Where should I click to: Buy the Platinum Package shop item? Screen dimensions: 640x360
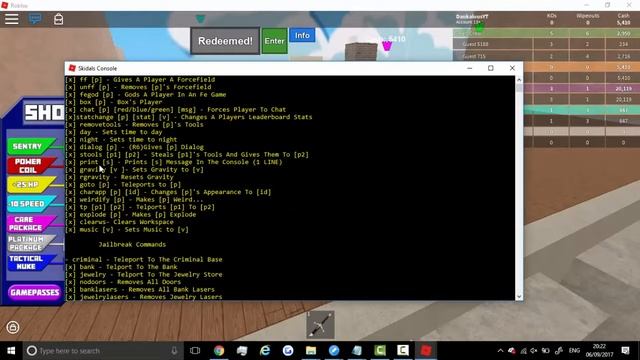[31, 243]
